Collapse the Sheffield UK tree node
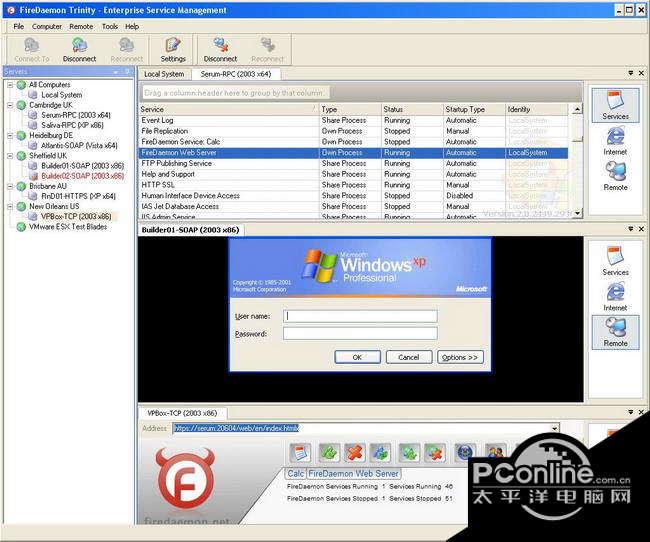Screen dimensions: 650x542 pos(10,156)
